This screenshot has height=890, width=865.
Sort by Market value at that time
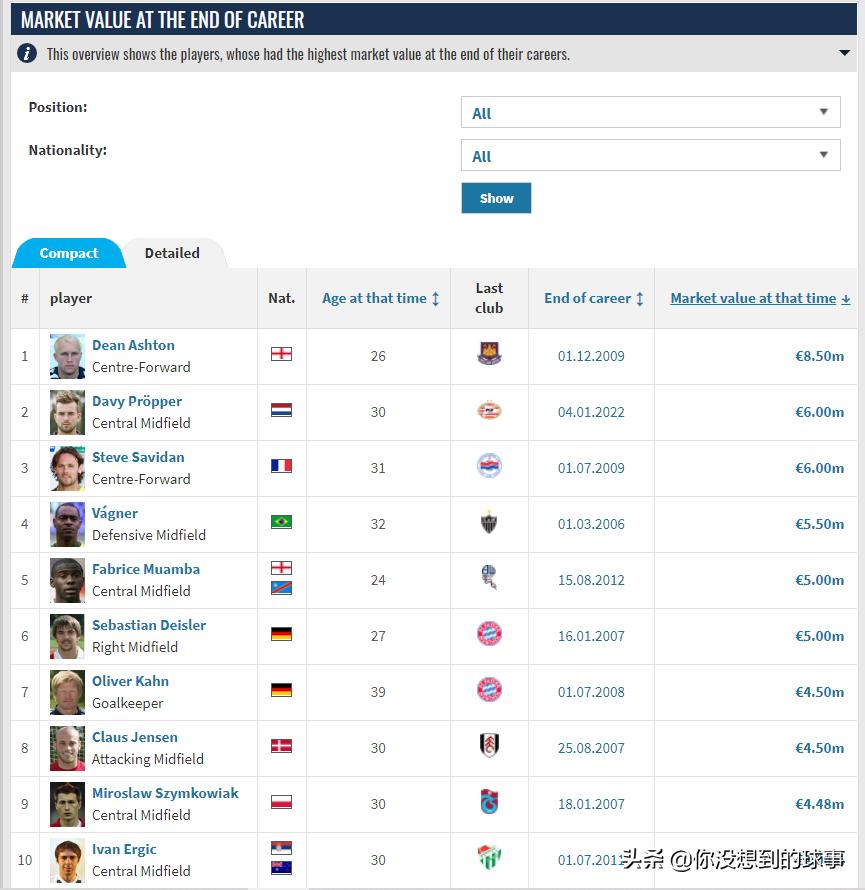click(760, 299)
